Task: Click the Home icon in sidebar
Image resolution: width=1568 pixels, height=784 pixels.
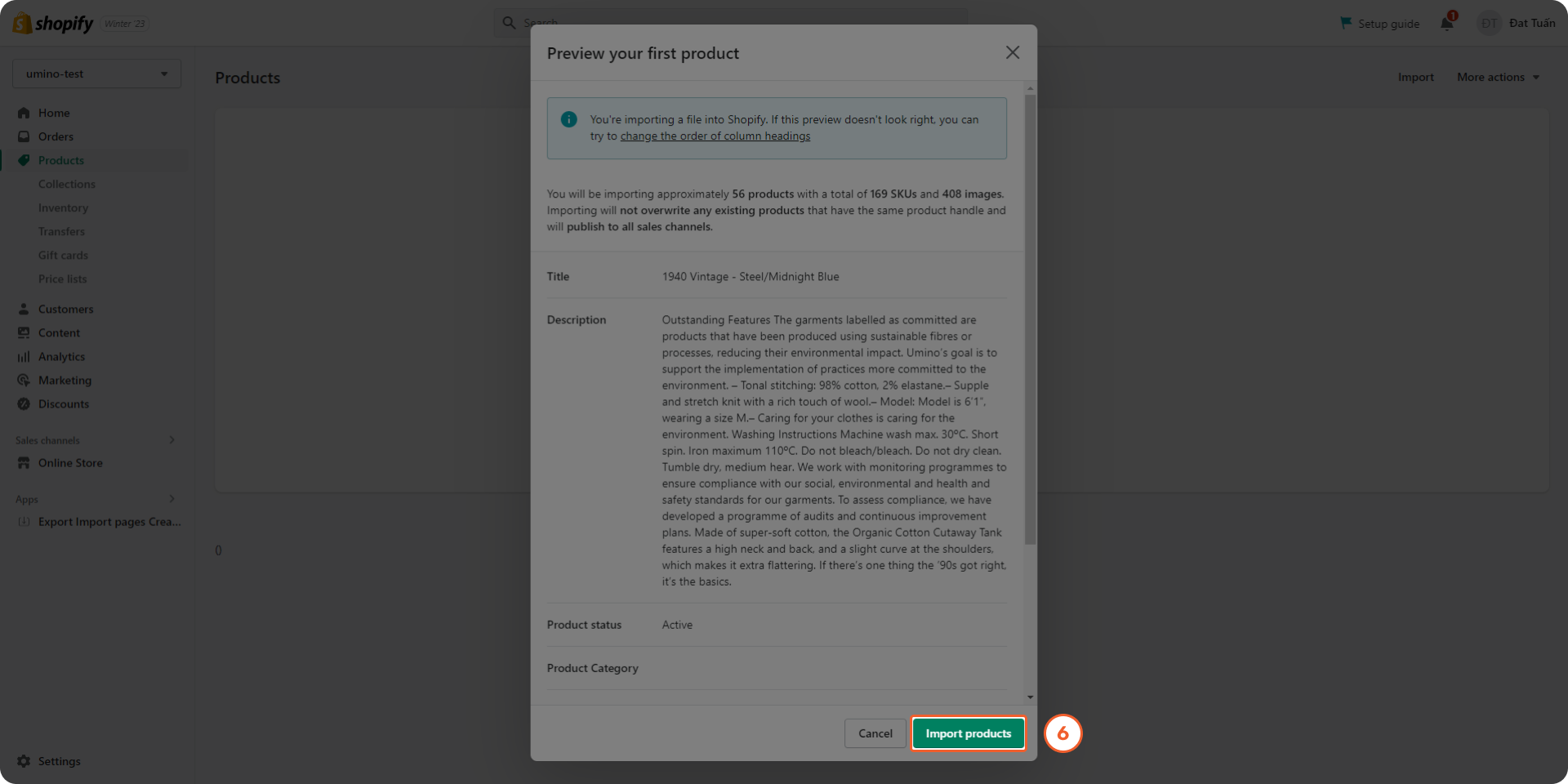Action: click(24, 113)
